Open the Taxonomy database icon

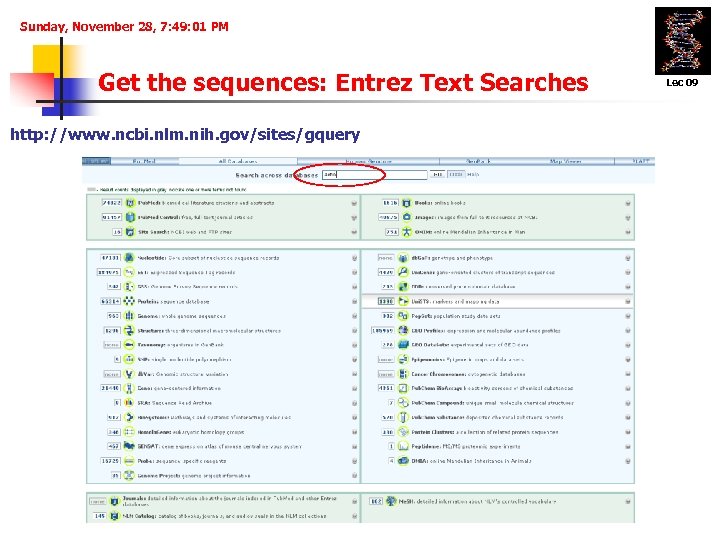[129, 345]
